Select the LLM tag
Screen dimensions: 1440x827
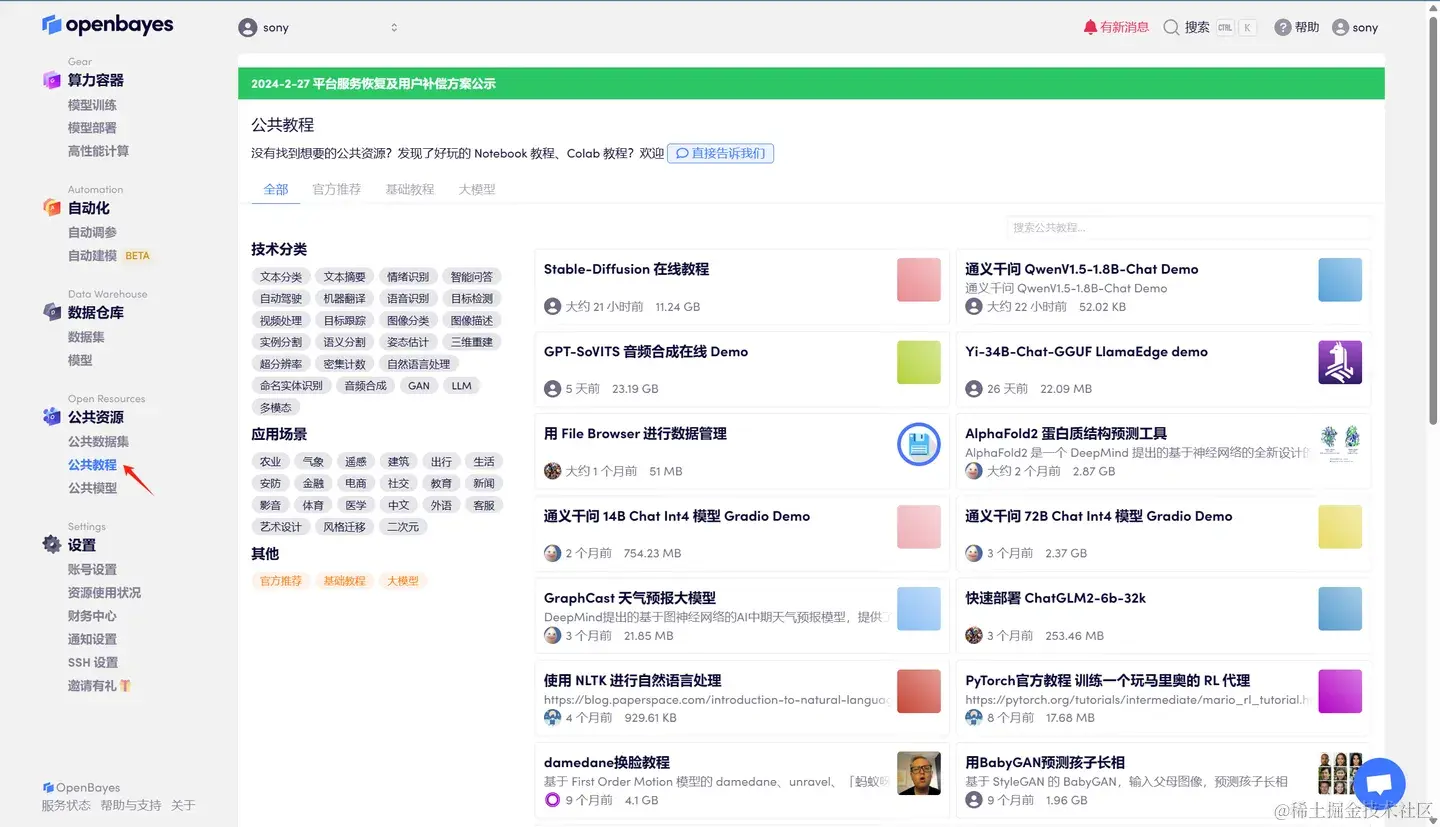click(461, 386)
